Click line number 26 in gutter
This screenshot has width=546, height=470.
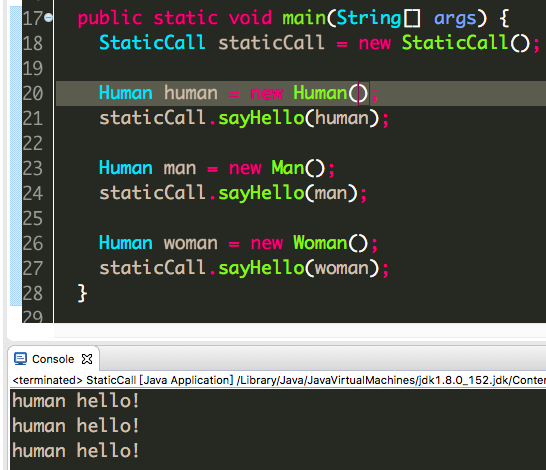point(32,243)
